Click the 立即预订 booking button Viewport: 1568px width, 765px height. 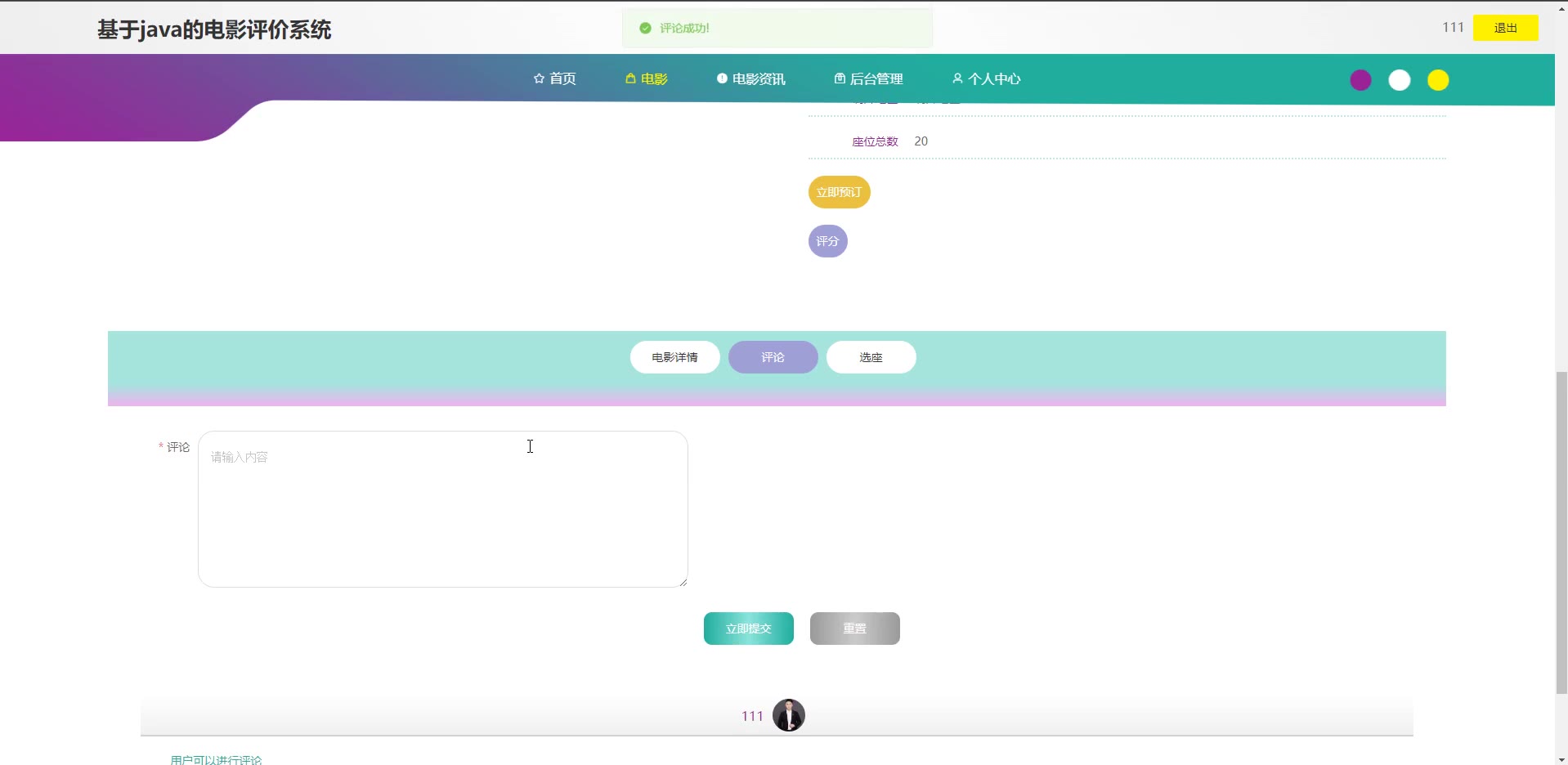839,192
